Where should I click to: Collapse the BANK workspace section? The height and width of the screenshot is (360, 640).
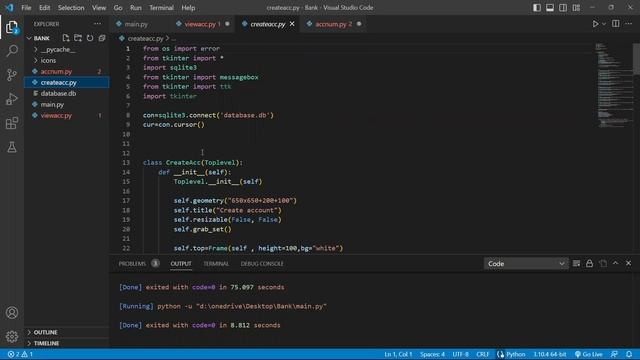click(x=41, y=38)
